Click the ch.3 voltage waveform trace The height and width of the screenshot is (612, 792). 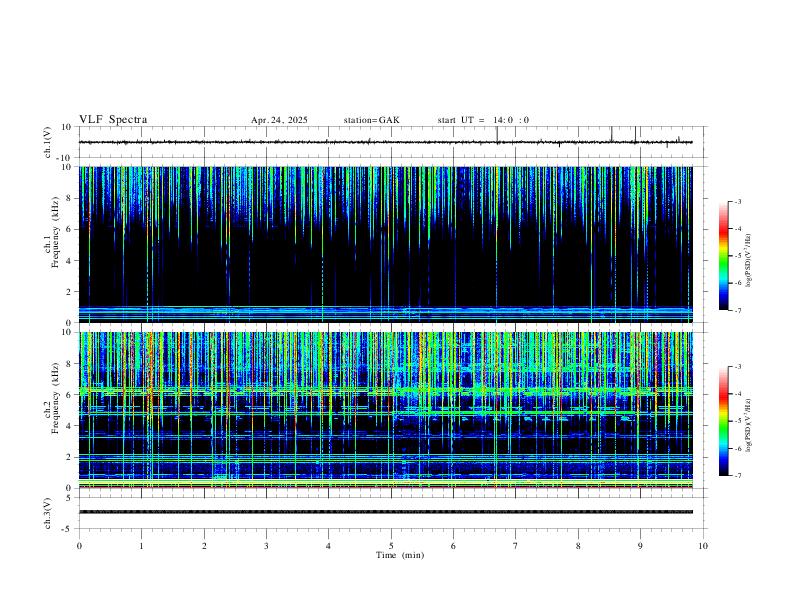(x=385, y=512)
